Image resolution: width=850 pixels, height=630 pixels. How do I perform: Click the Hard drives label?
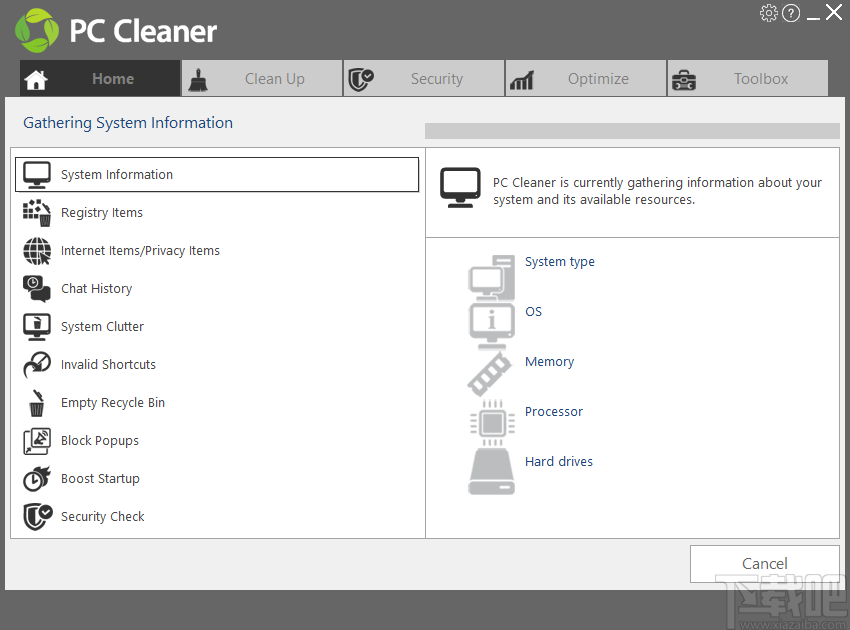(558, 461)
